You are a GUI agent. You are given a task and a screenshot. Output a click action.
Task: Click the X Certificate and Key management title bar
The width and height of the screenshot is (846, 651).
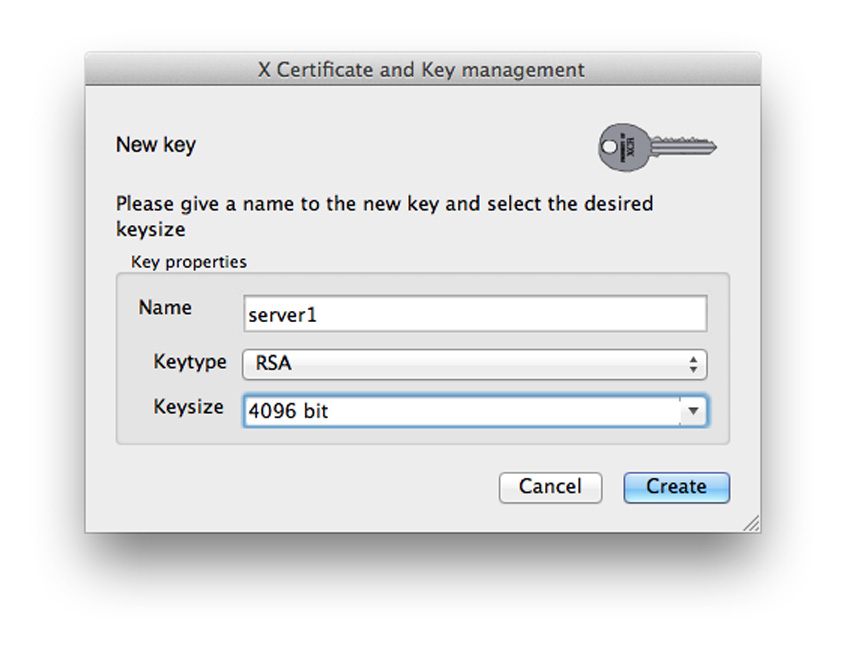(422, 70)
